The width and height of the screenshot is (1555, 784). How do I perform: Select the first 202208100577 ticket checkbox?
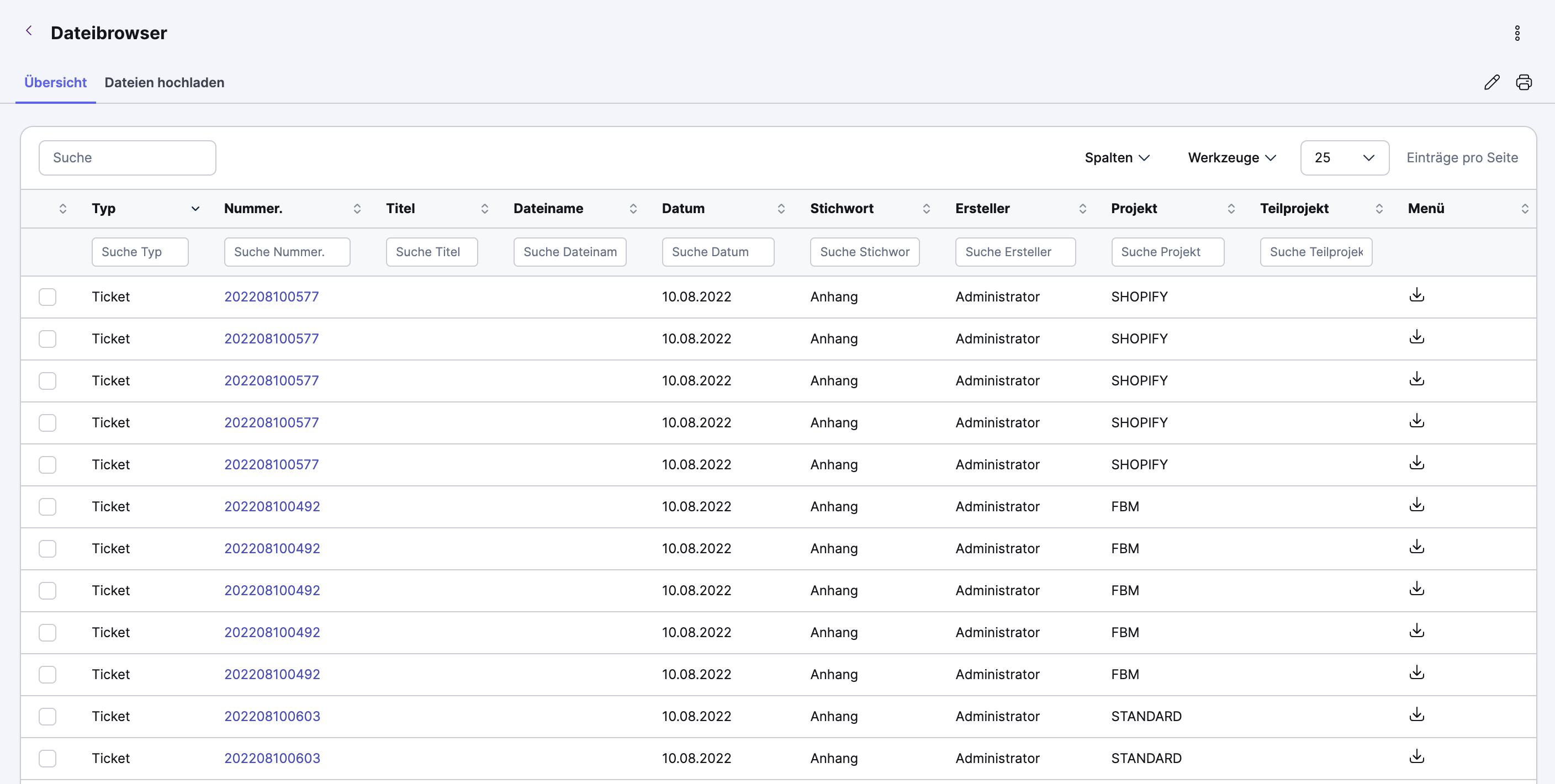tap(47, 297)
